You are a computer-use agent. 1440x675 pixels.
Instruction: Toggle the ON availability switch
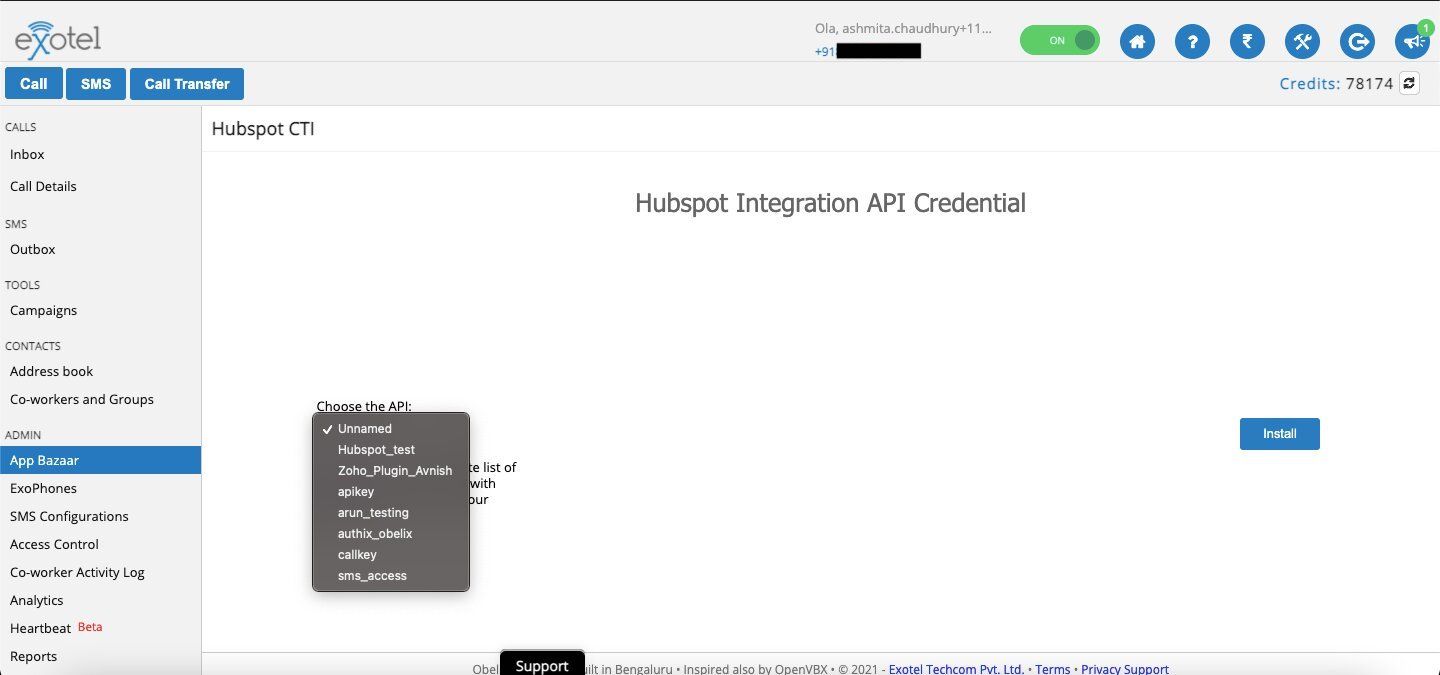click(1059, 40)
